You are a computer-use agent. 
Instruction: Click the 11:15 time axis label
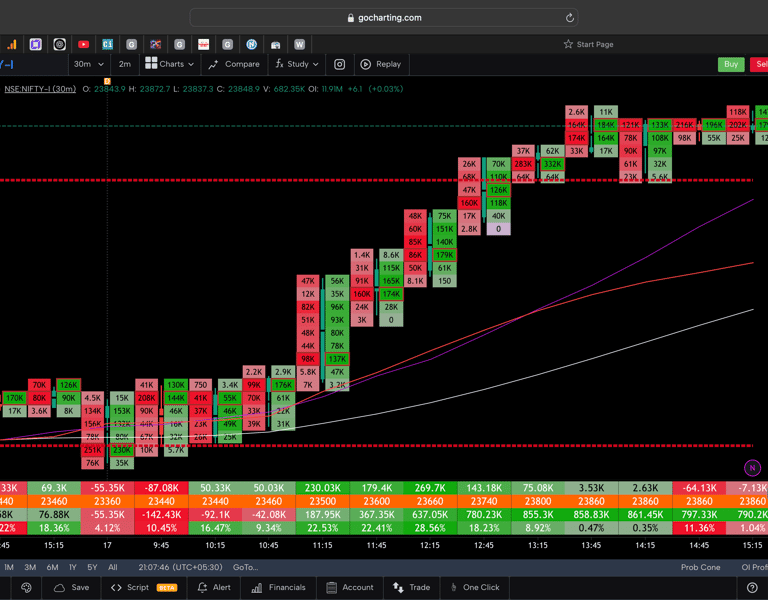pyautogui.click(x=322, y=545)
